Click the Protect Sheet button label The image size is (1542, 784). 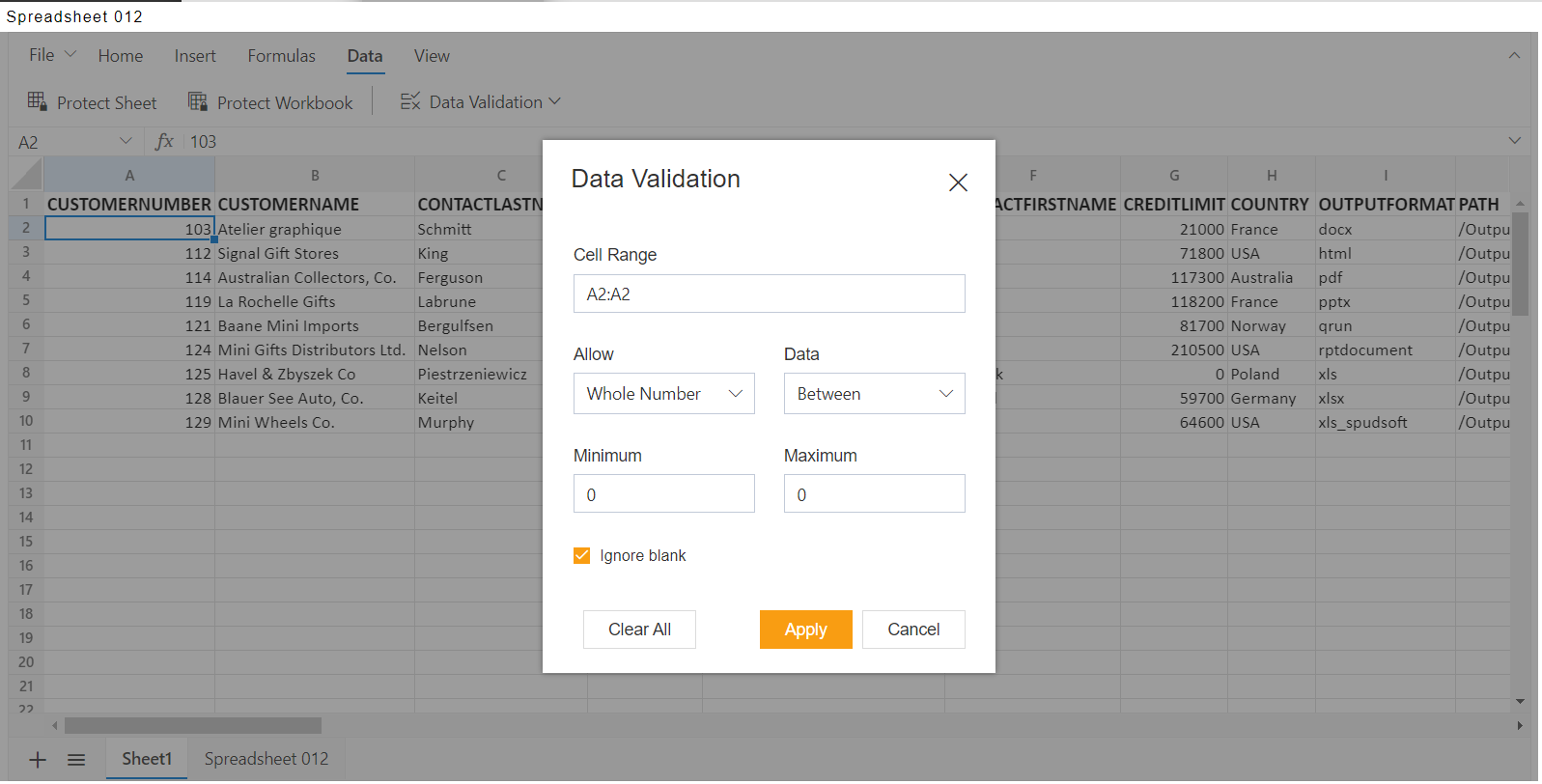click(x=106, y=102)
